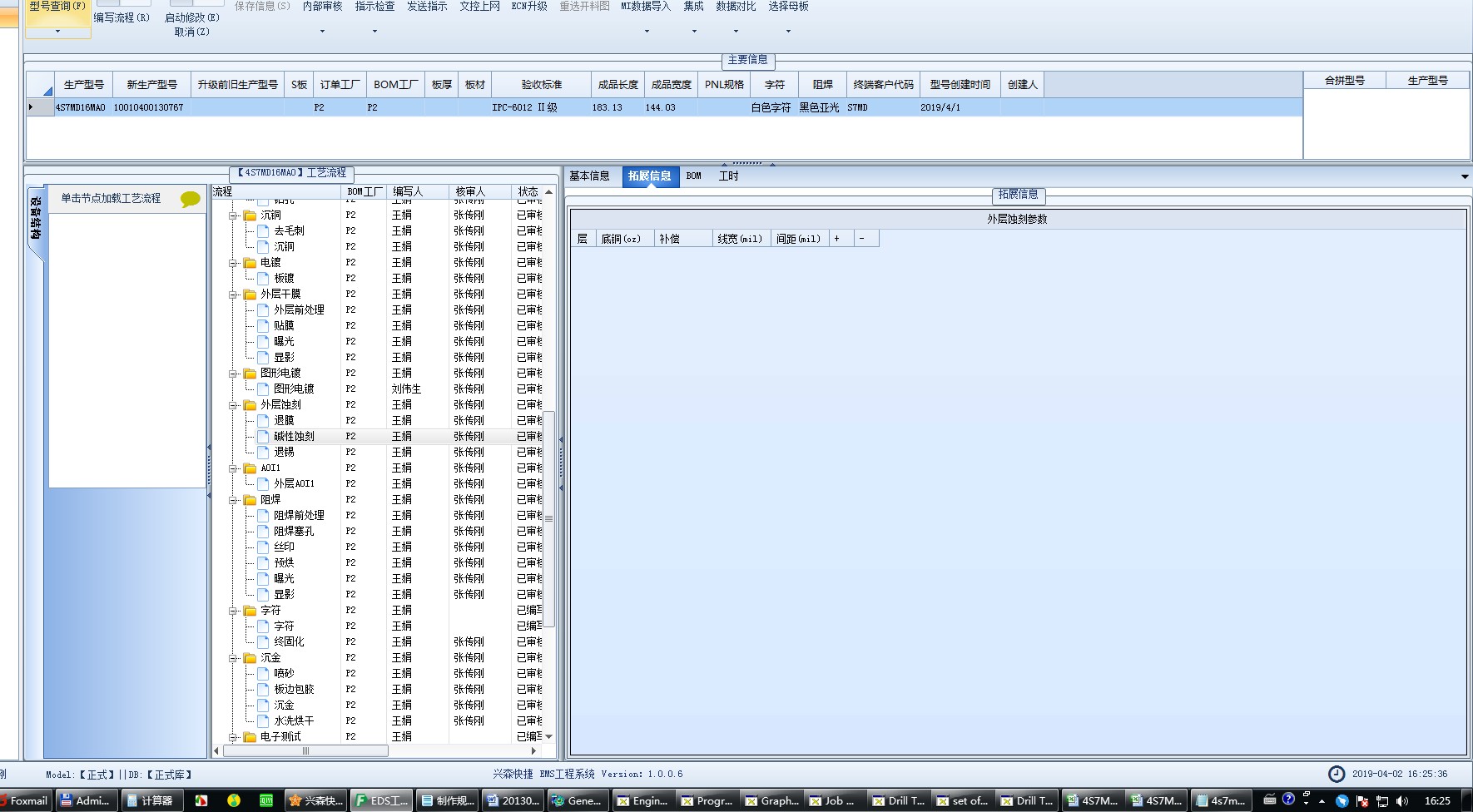Open dropdown arrow under MI数据导入

647,32
